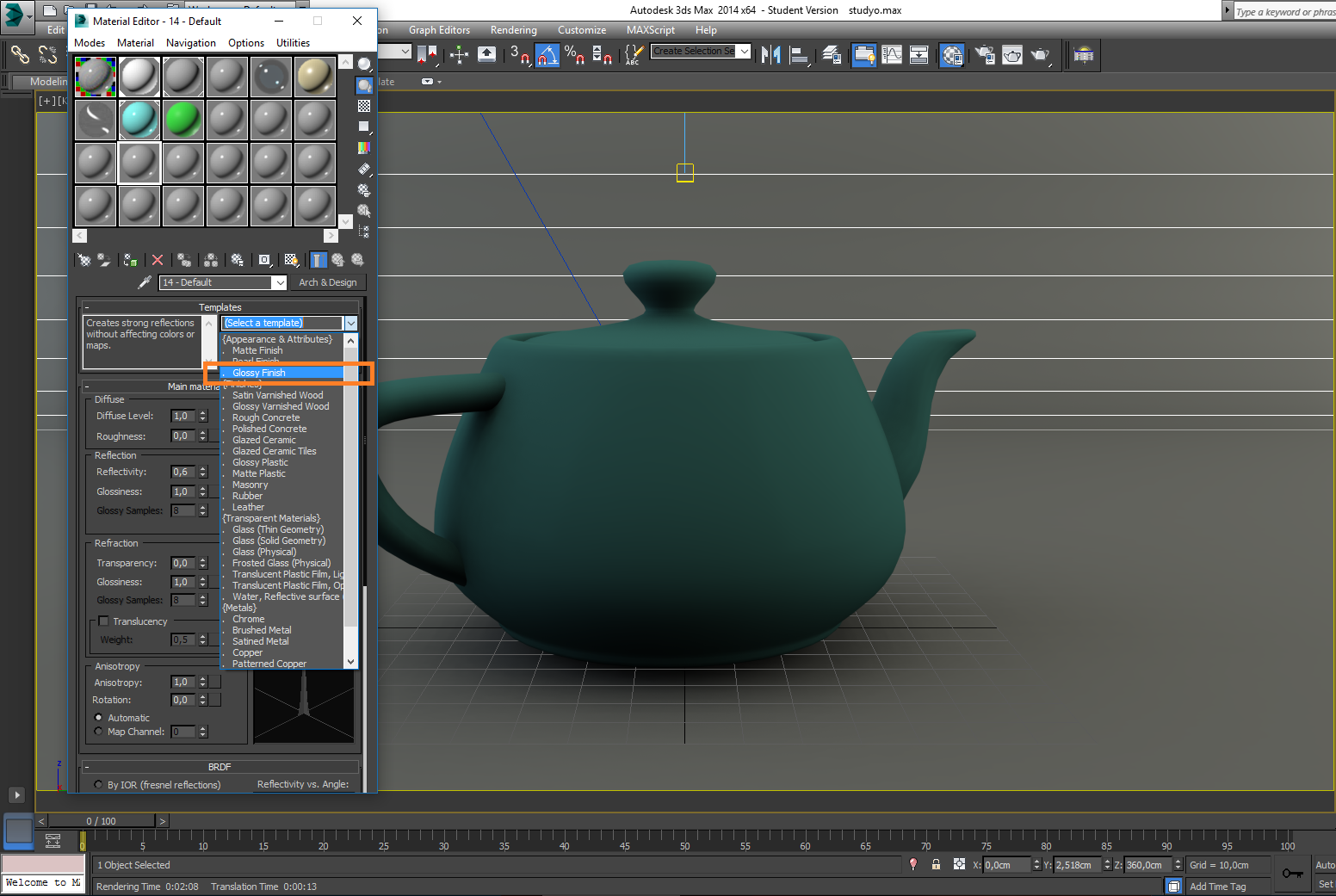Toggle Percent Snap in main toolbar

click(574, 55)
